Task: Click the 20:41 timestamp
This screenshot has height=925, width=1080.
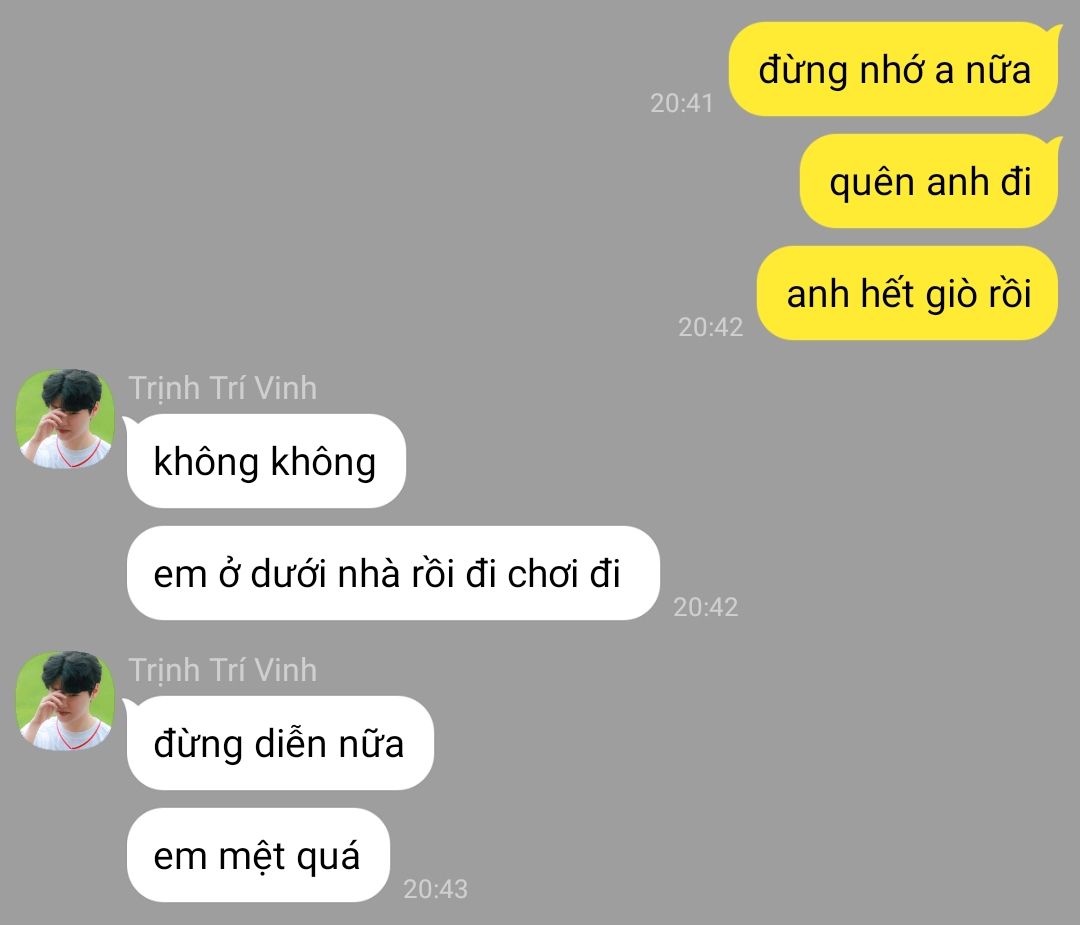Action: (681, 103)
